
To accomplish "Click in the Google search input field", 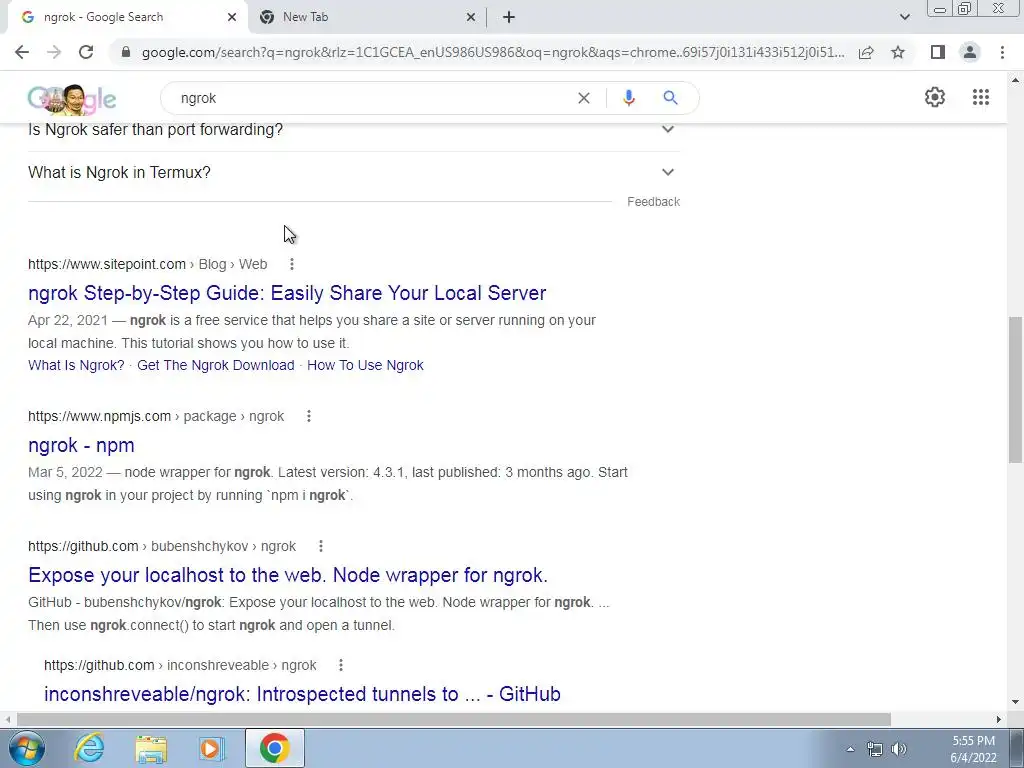I will click(x=372, y=98).
